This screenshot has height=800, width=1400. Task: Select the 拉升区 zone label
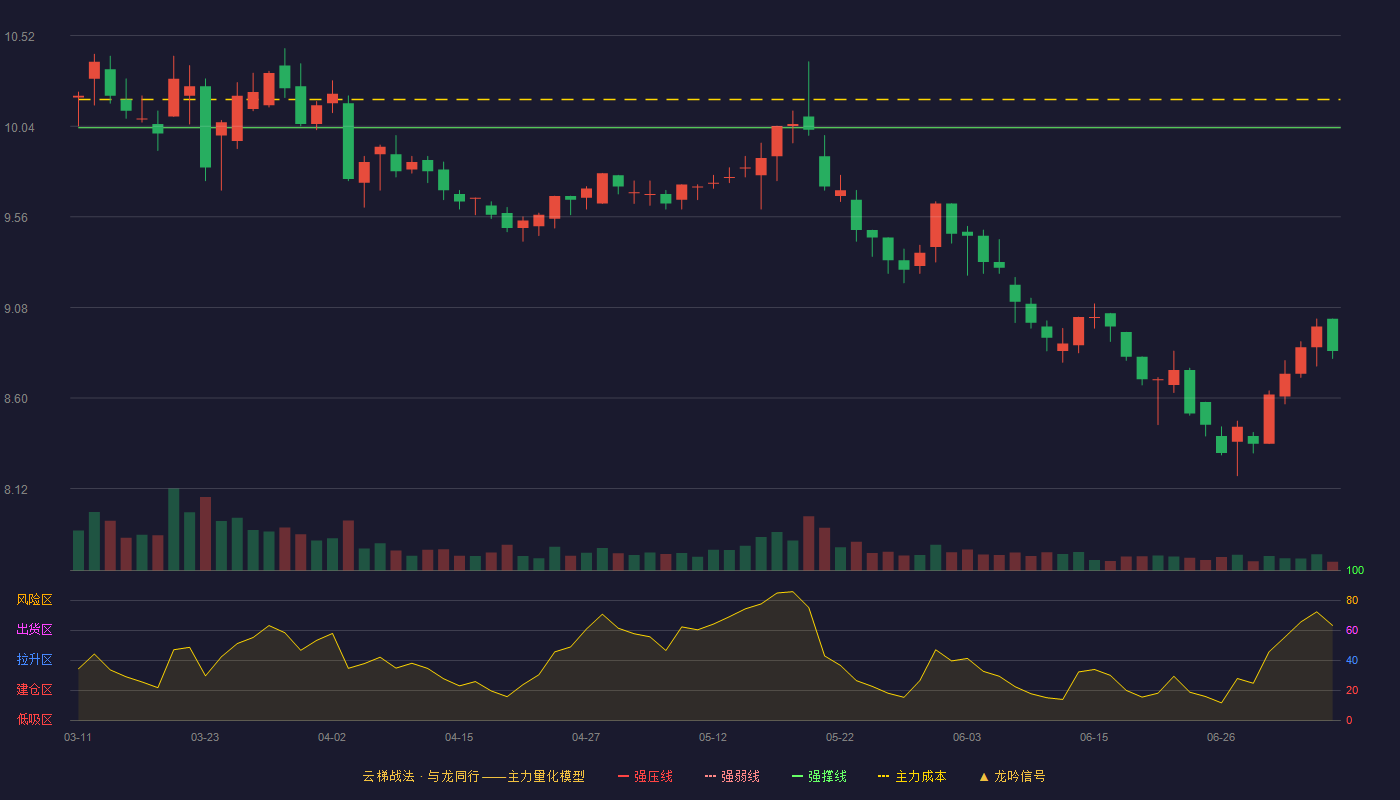point(34,660)
